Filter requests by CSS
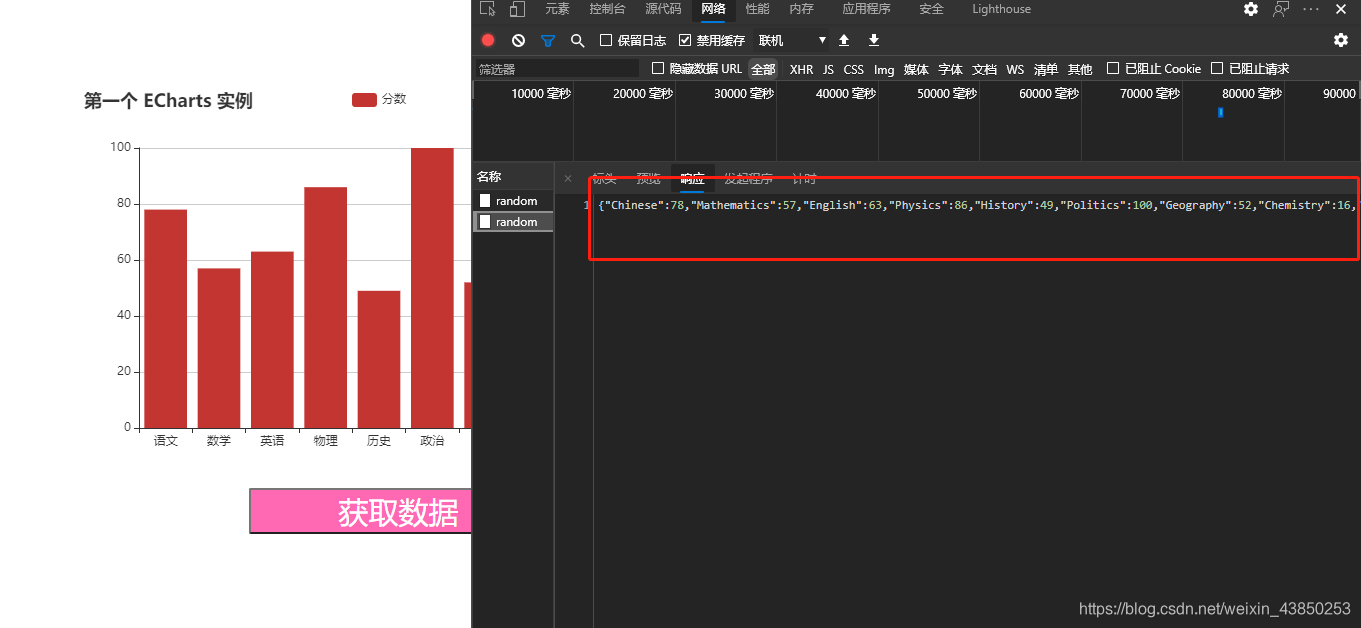 (x=853, y=69)
